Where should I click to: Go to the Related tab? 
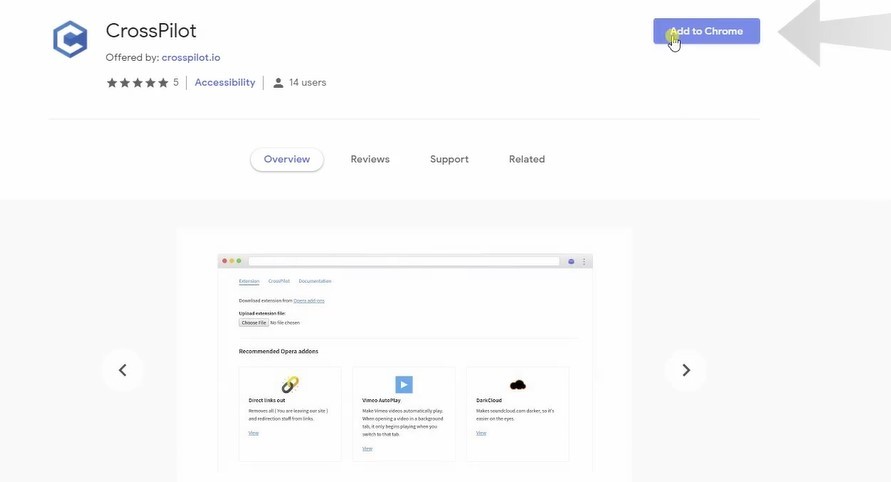[x=527, y=159]
